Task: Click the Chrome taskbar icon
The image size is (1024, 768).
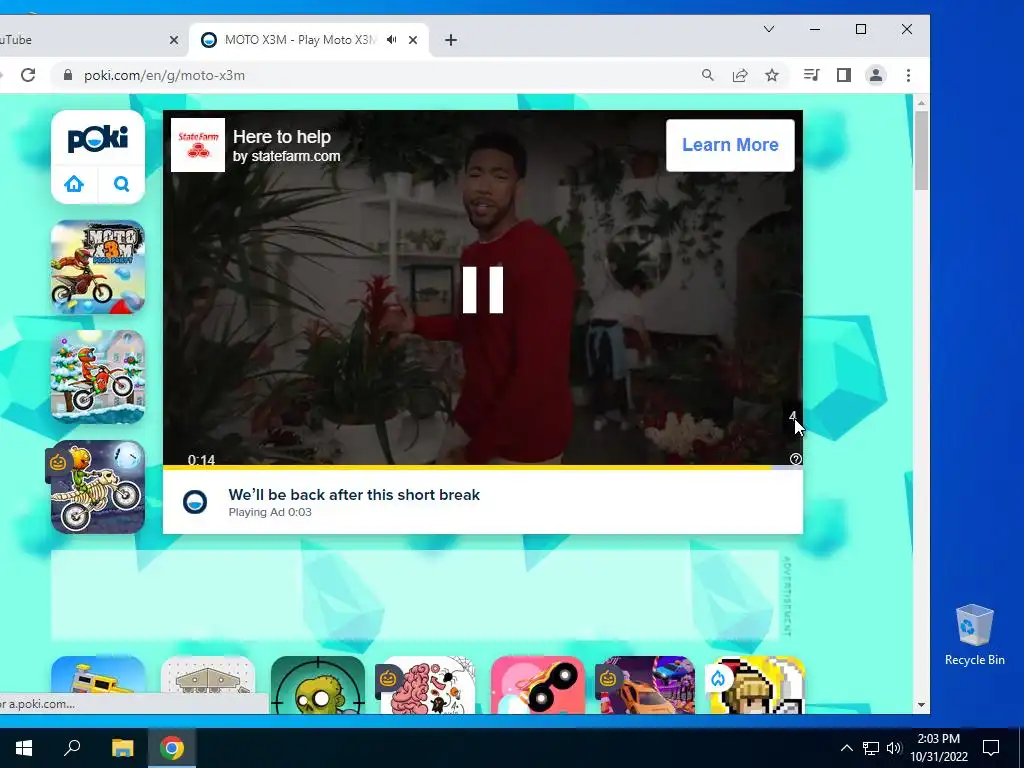Action: pos(172,748)
